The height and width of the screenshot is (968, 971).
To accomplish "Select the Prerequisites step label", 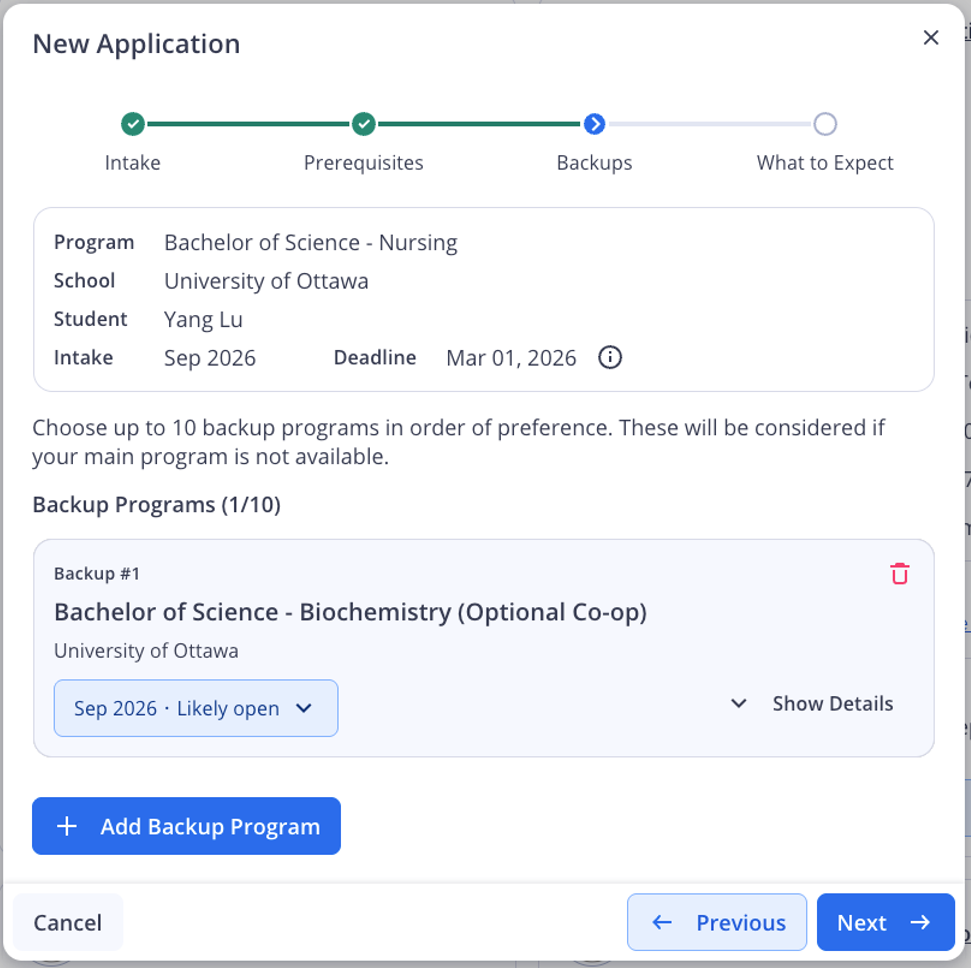I will tap(364, 162).
